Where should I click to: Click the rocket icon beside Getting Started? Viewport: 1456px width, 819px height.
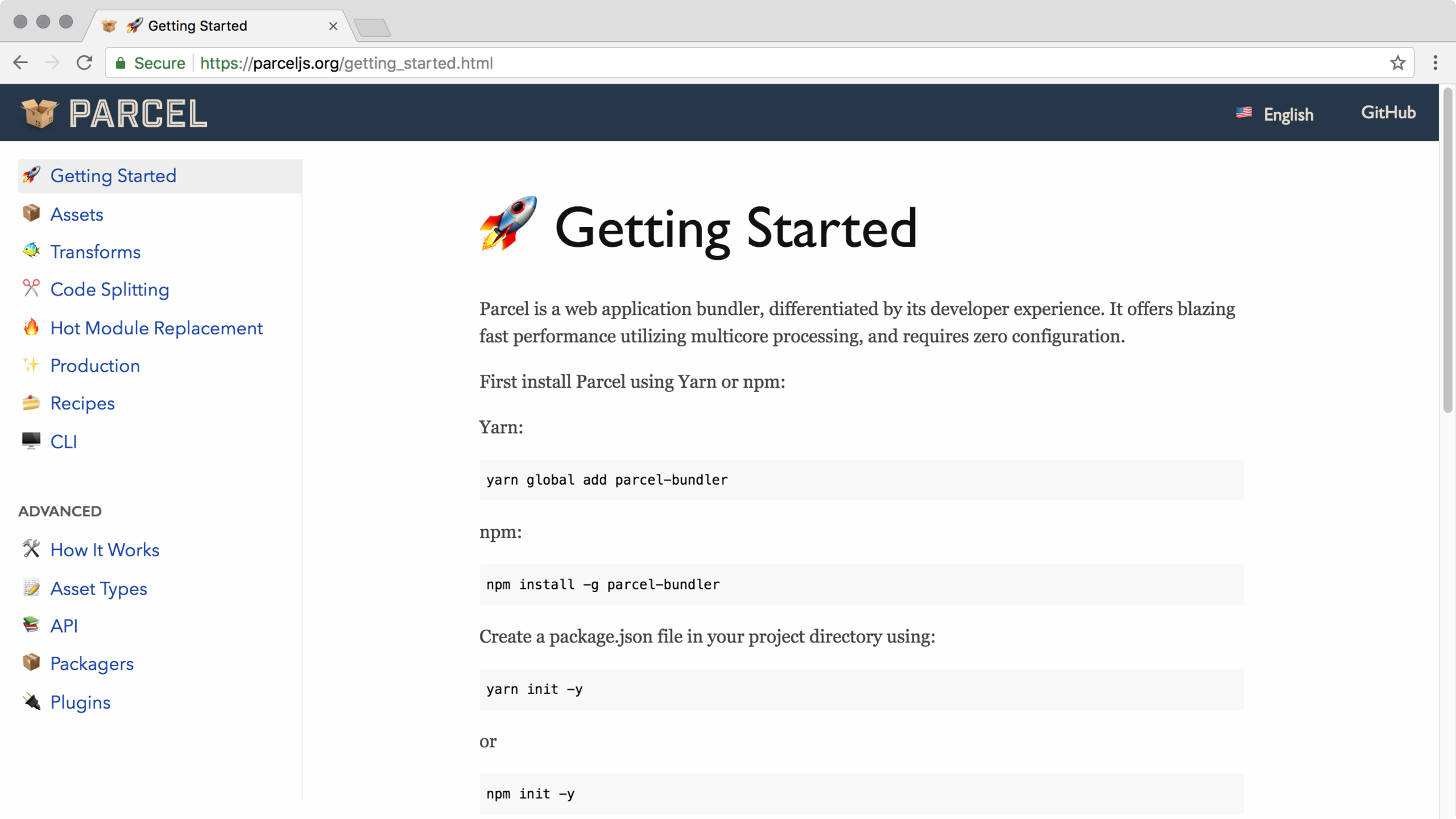coord(31,175)
